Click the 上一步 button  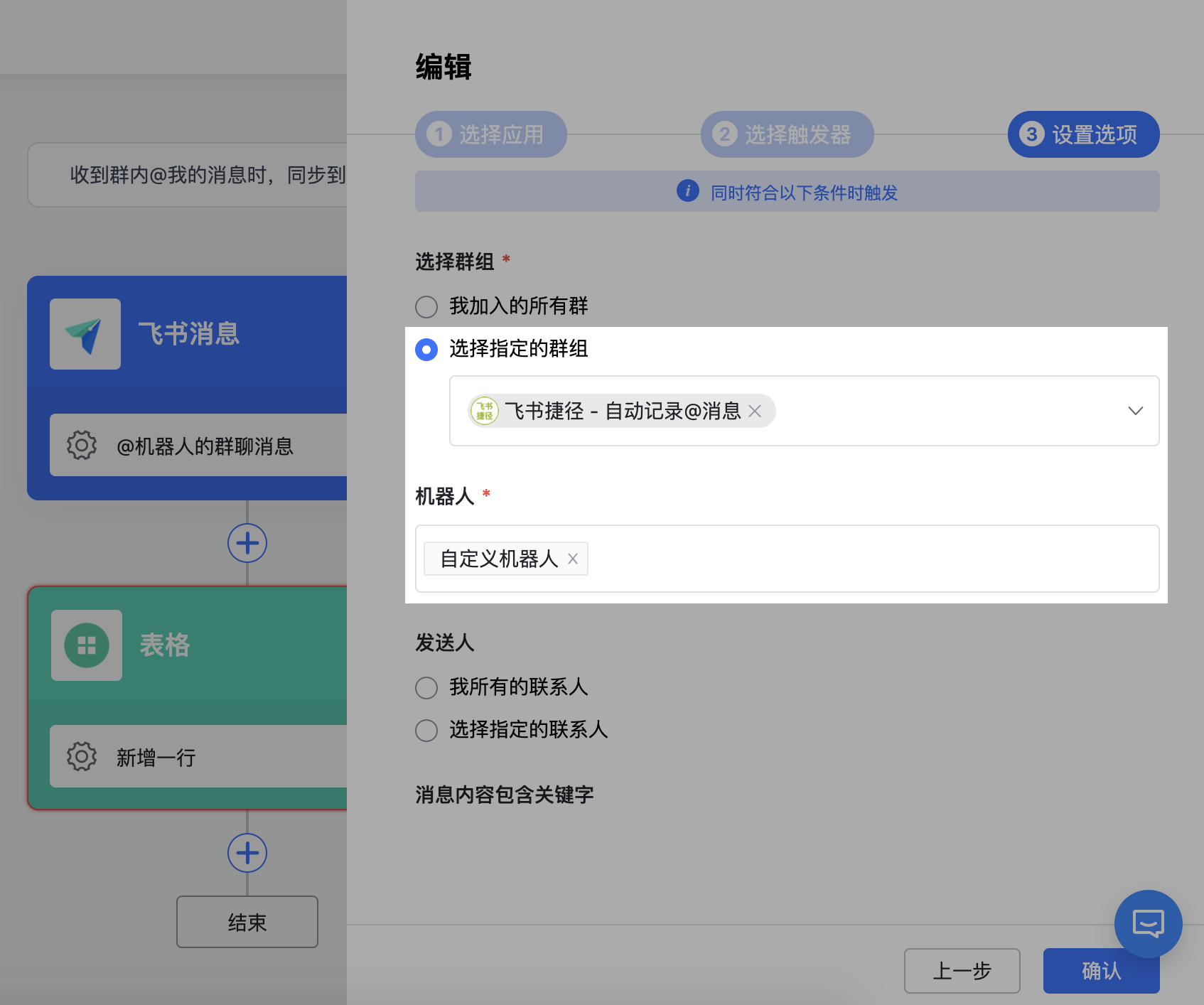(x=962, y=971)
